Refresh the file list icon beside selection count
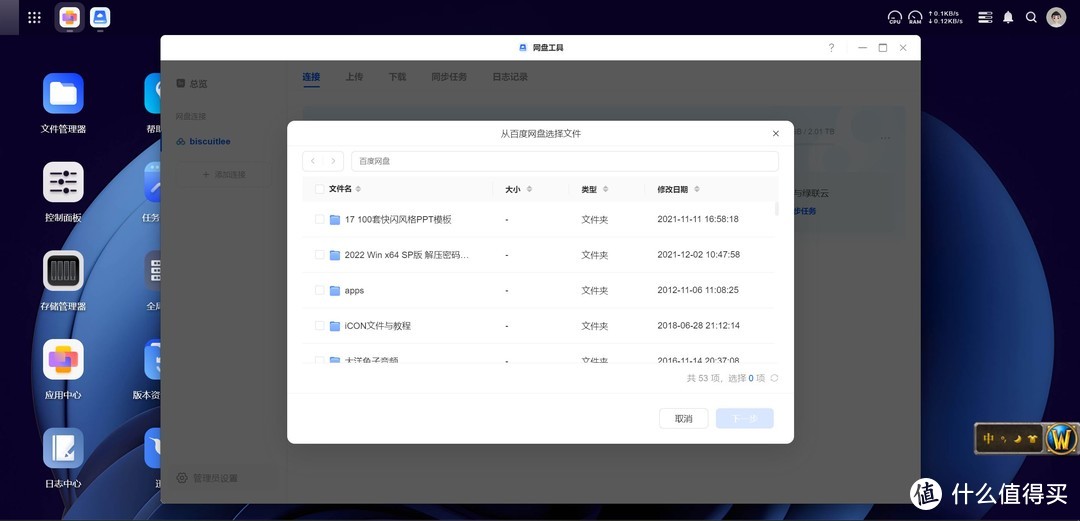This screenshot has height=521, width=1080. (x=774, y=378)
